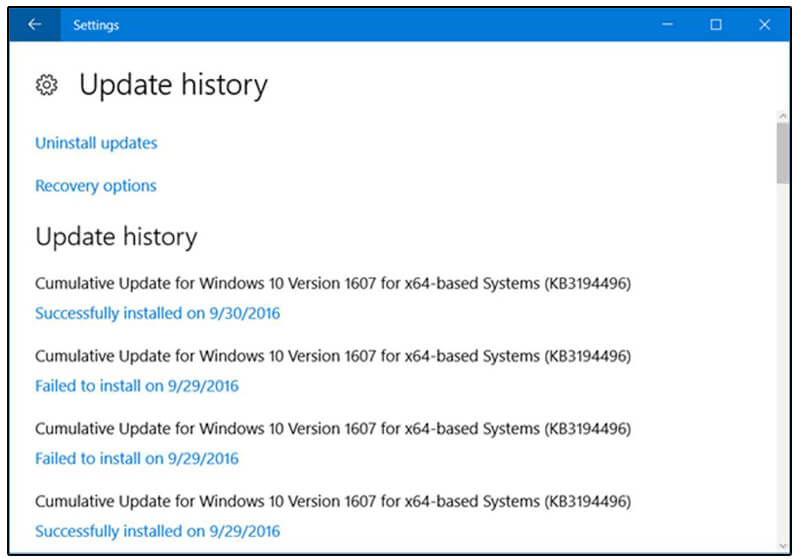
Task: Click the large Update history page title
Action: pos(173,85)
